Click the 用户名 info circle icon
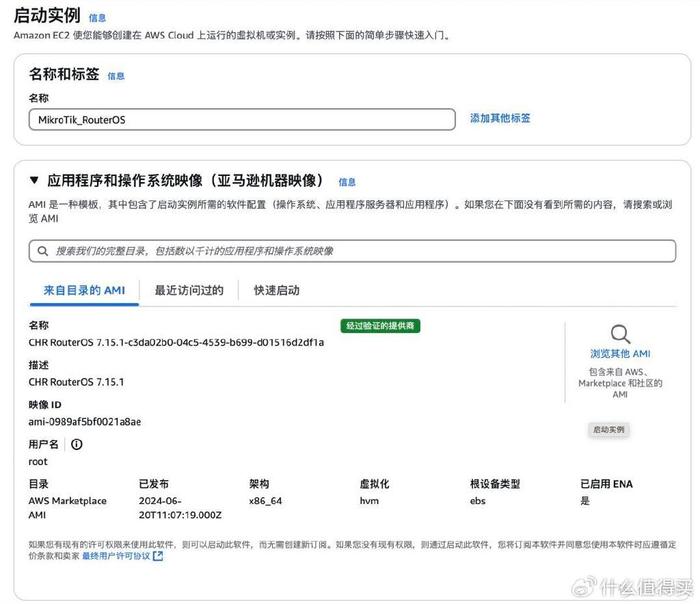Viewport: 700px width, 604px height. click(77, 444)
